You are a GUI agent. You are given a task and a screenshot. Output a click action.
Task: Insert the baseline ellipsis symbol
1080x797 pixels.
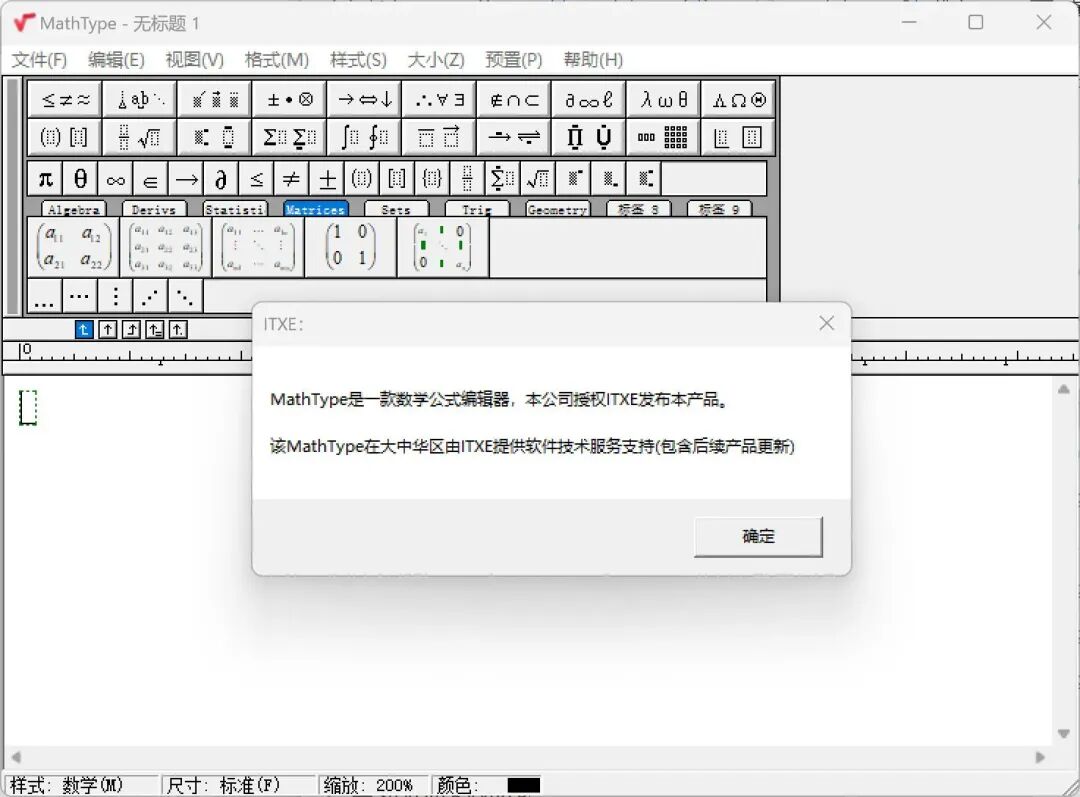click(45, 296)
